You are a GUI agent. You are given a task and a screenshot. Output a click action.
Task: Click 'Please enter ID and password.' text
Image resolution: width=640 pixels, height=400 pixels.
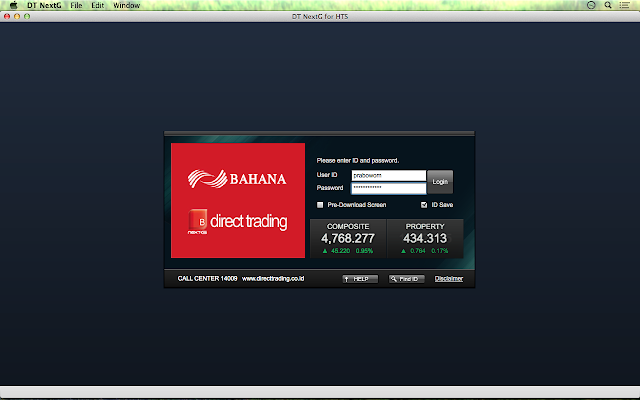pyautogui.click(x=358, y=160)
